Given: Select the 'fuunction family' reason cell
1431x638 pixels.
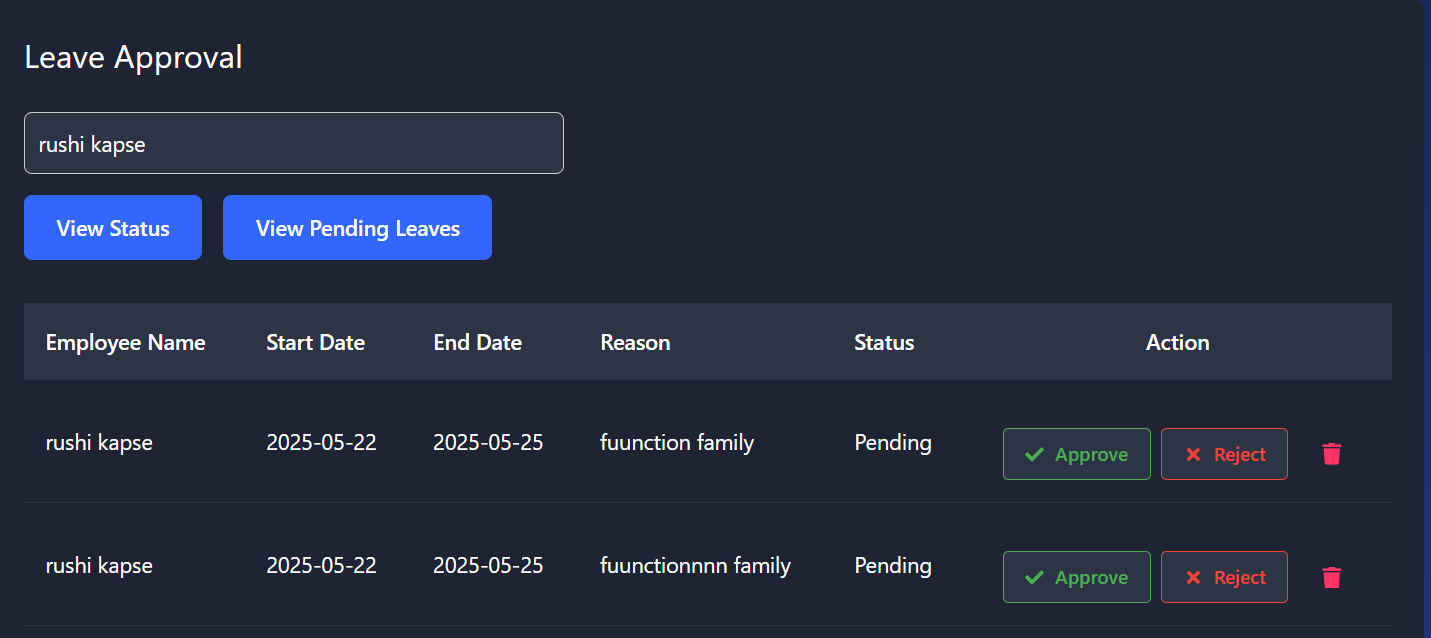Looking at the screenshot, I should (677, 442).
